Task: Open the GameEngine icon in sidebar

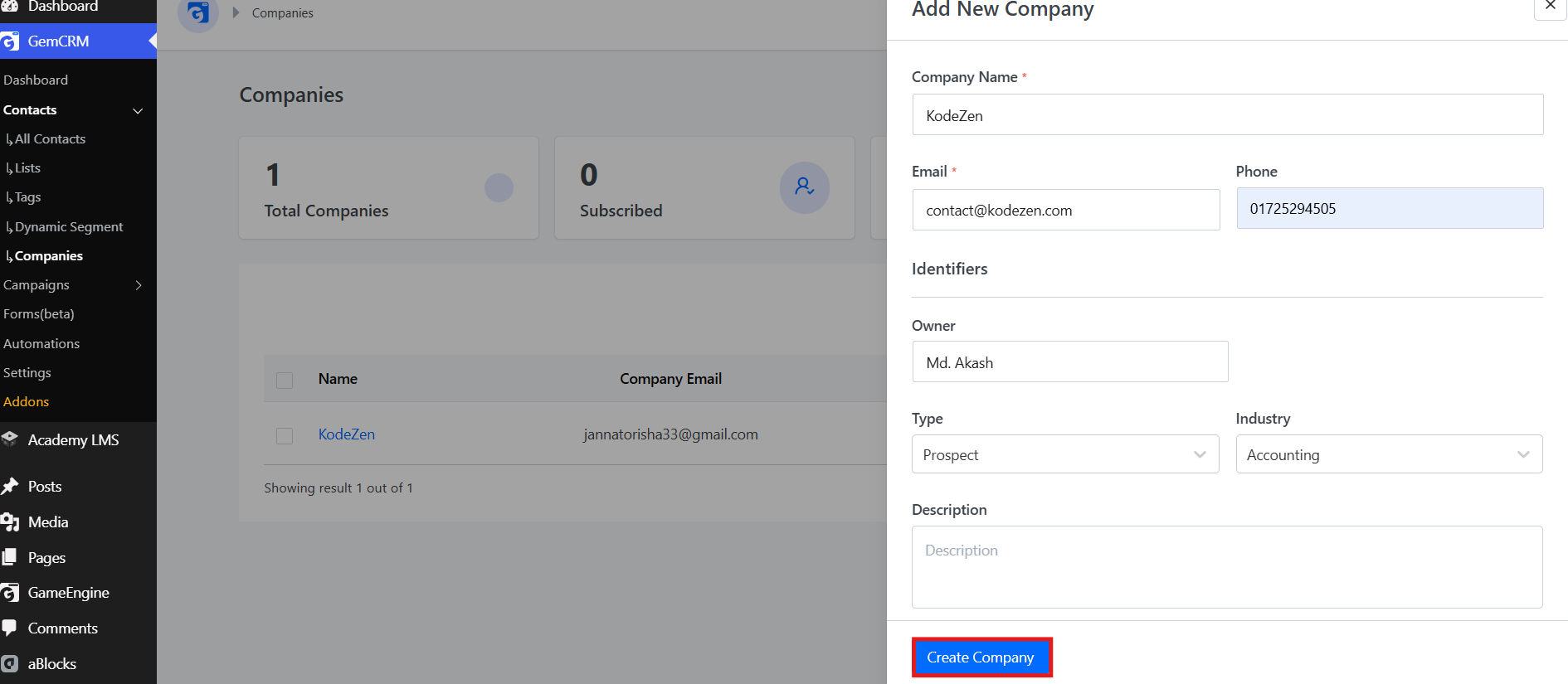Action: pyautogui.click(x=10, y=593)
